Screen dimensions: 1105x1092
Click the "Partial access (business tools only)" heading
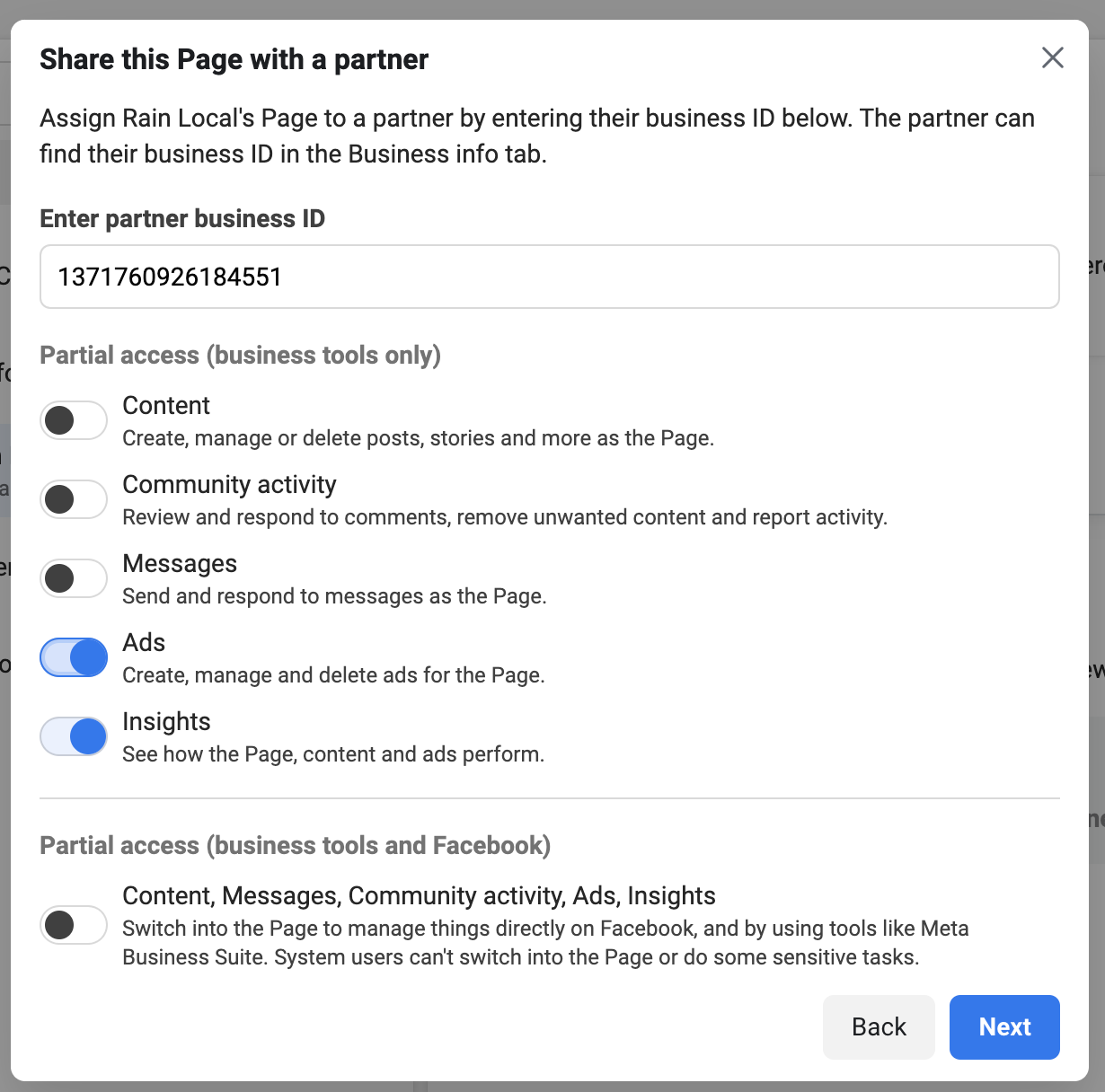[x=240, y=356]
